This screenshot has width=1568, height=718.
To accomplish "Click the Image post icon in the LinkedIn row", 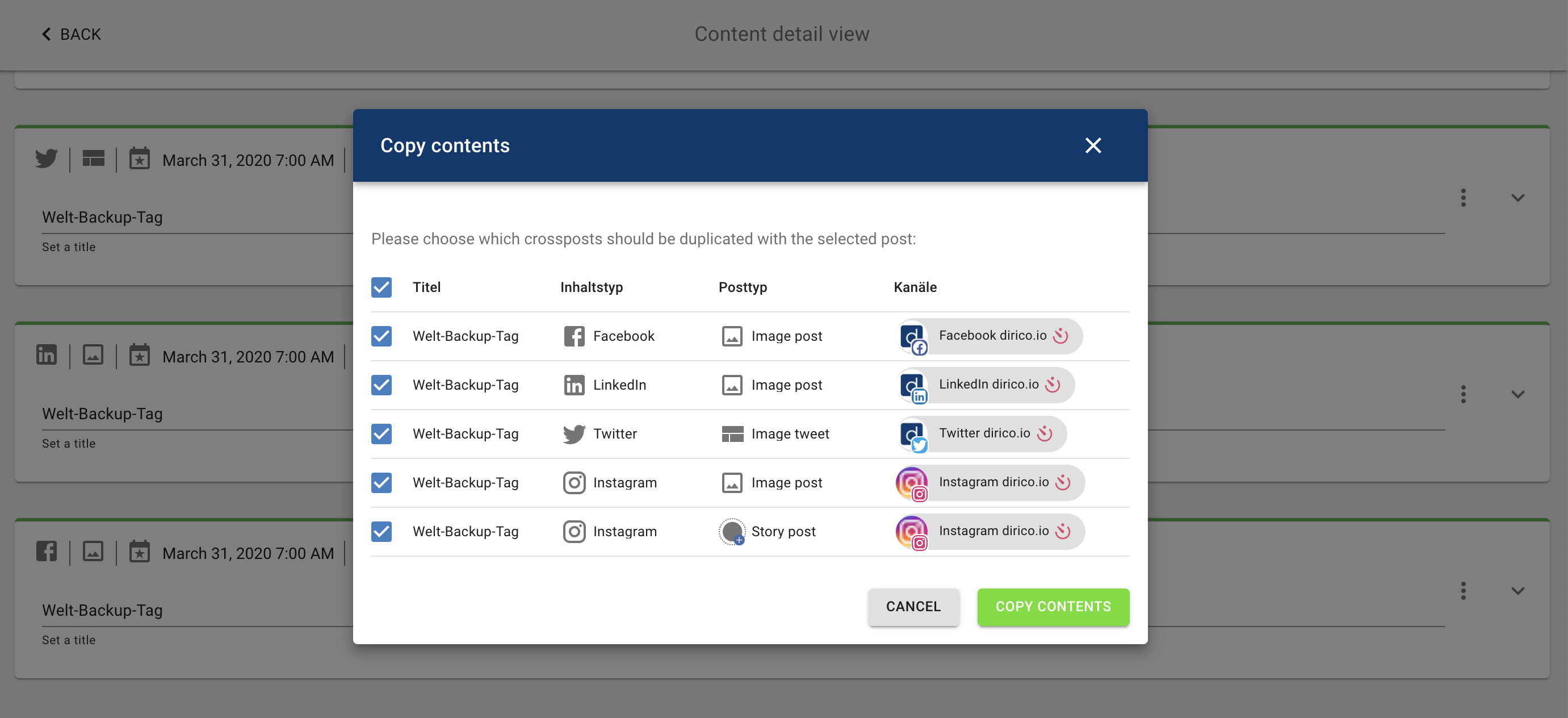I will click(x=732, y=385).
